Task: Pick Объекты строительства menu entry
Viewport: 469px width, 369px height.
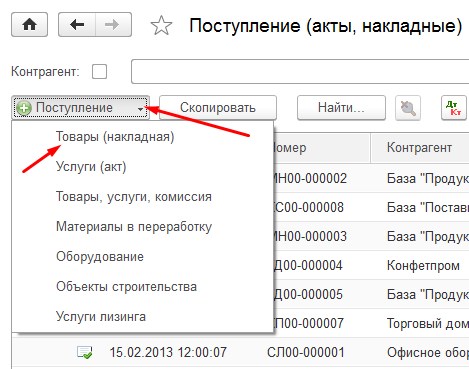Action: (126, 287)
